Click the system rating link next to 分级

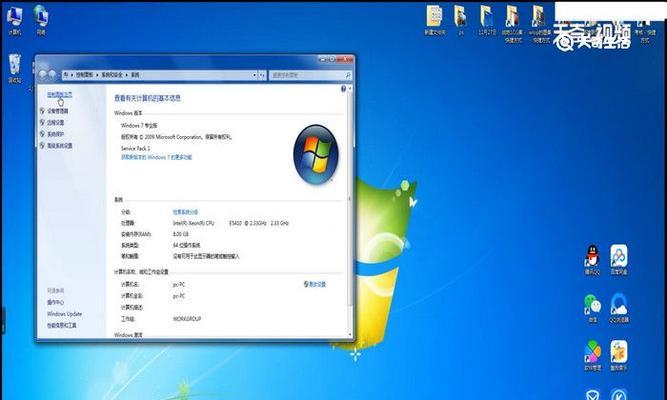click(x=185, y=211)
